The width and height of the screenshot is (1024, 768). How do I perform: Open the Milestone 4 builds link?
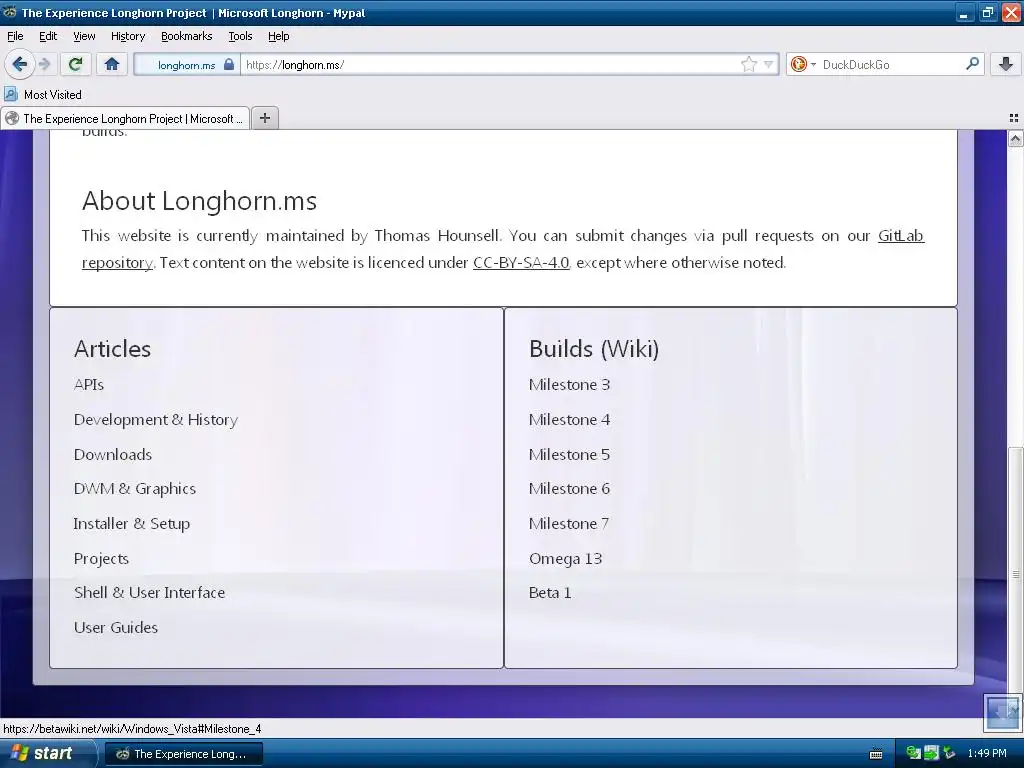tap(569, 420)
